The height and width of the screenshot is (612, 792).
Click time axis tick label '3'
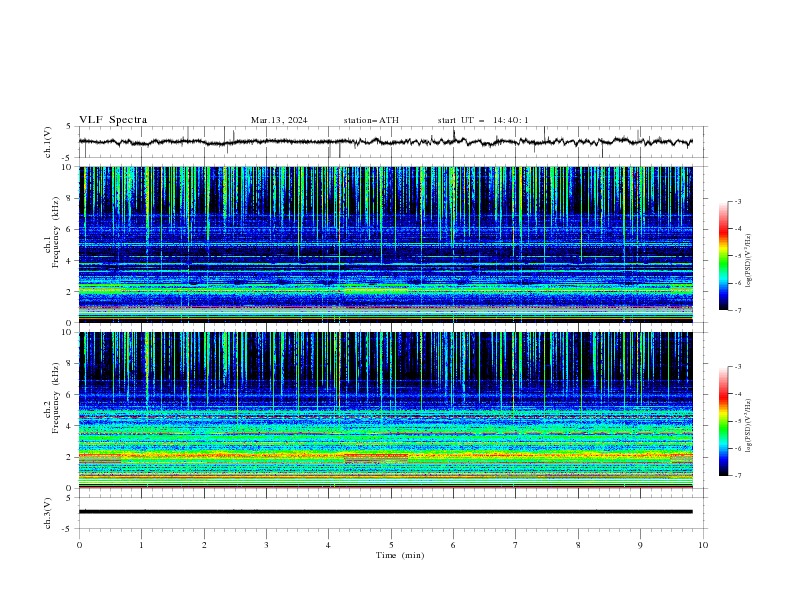click(266, 545)
